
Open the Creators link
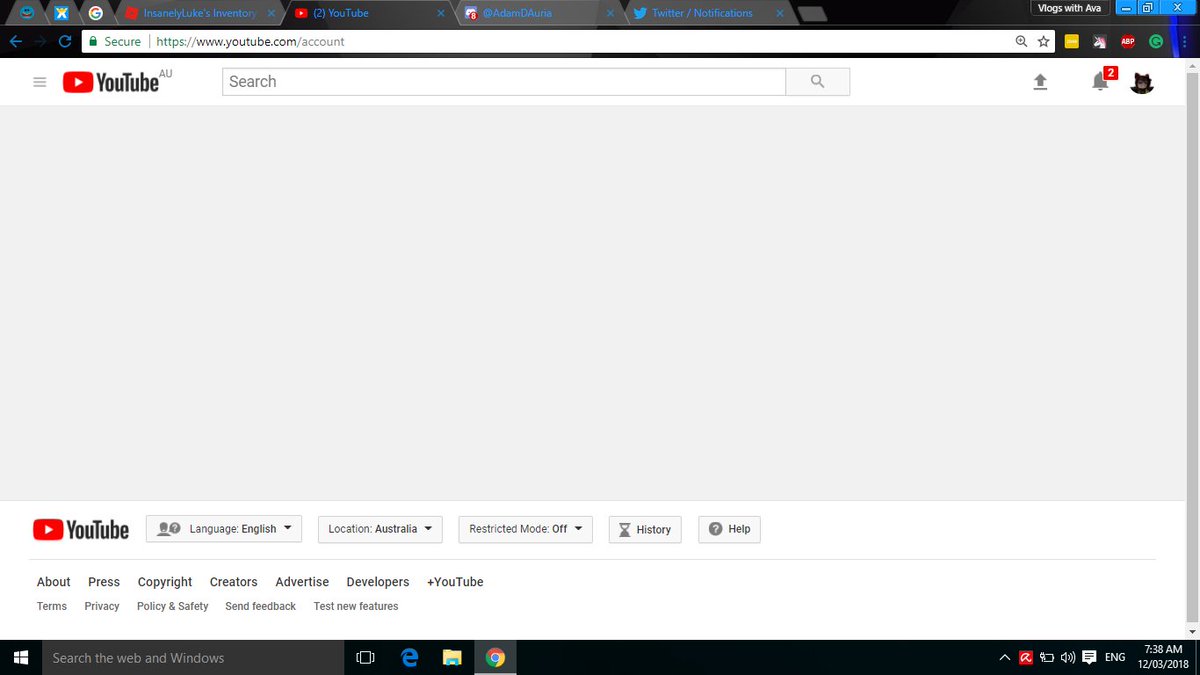click(234, 582)
